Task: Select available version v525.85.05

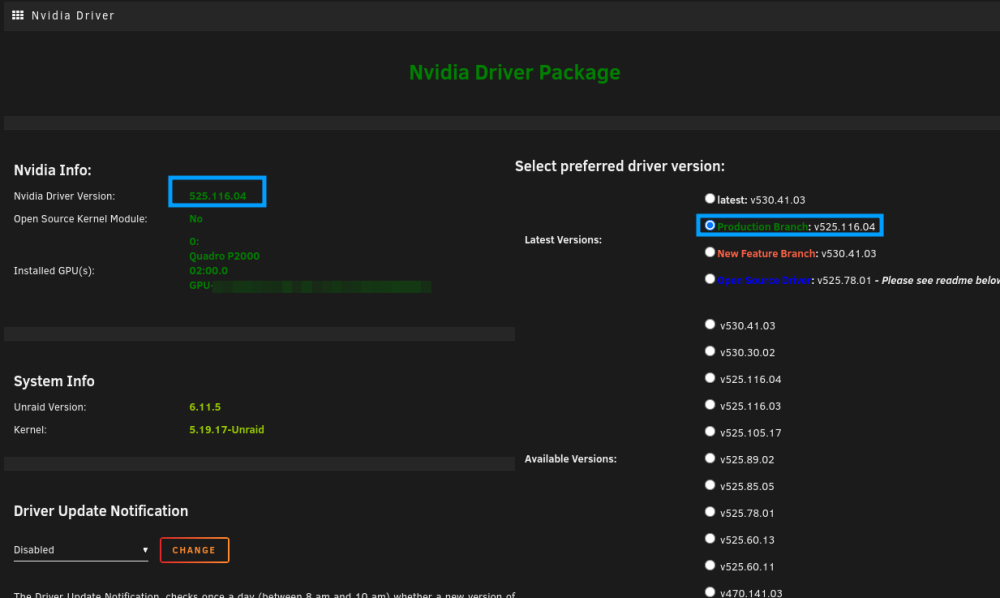Action: [x=709, y=485]
